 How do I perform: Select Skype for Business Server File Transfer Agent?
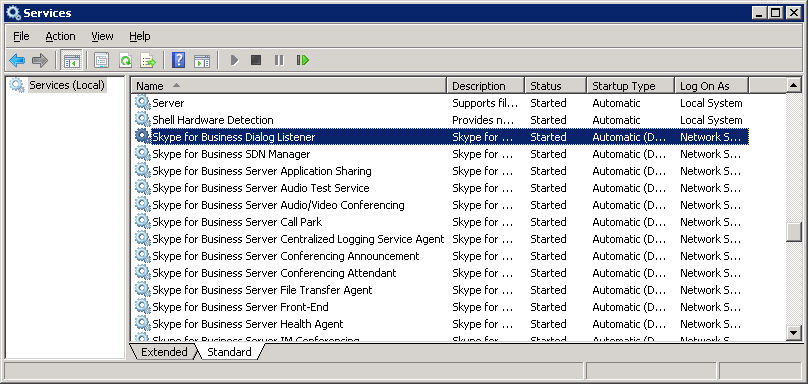(262, 290)
